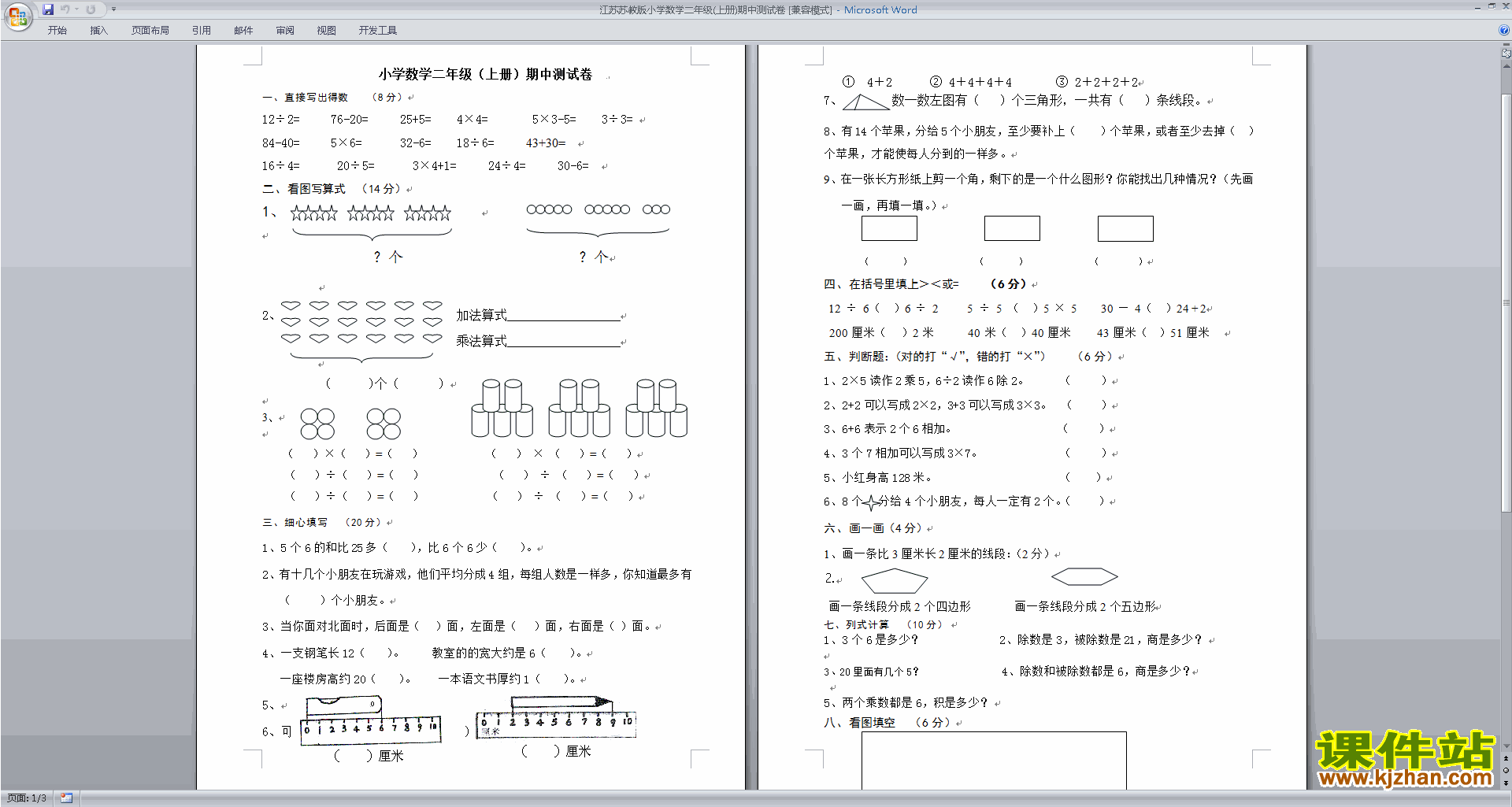This screenshot has width=1512, height=807.
Task: Open the 邮件 ribbon tab
Action: pyautogui.click(x=243, y=30)
